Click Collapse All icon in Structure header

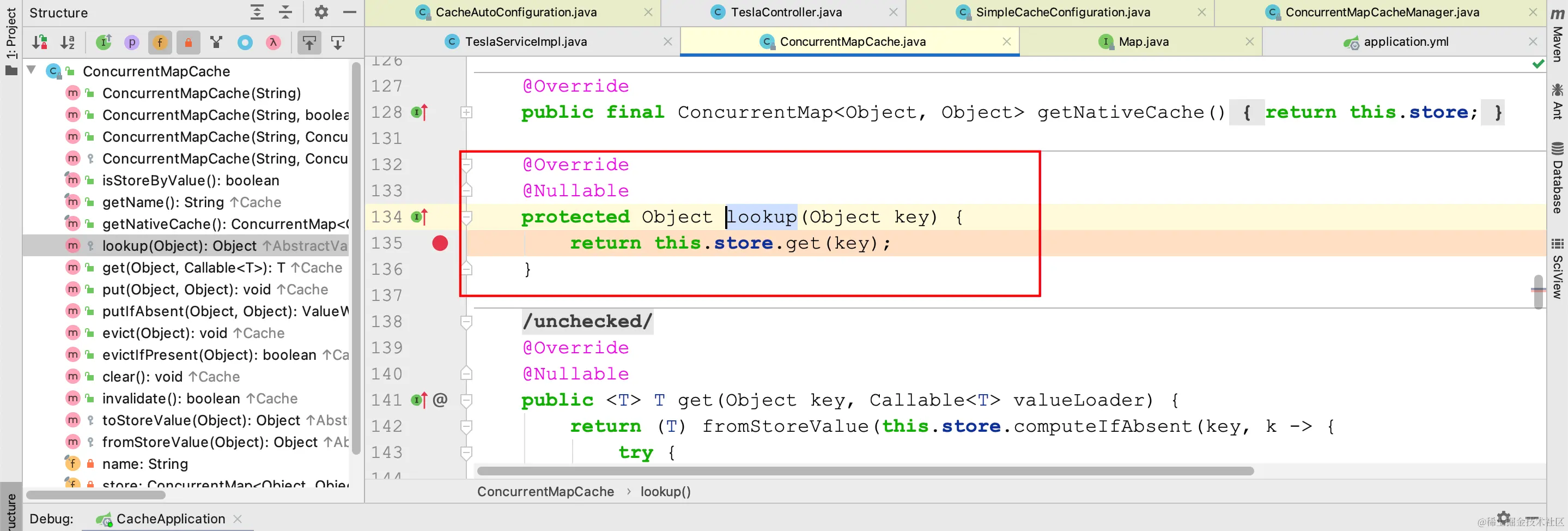click(285, 11)
